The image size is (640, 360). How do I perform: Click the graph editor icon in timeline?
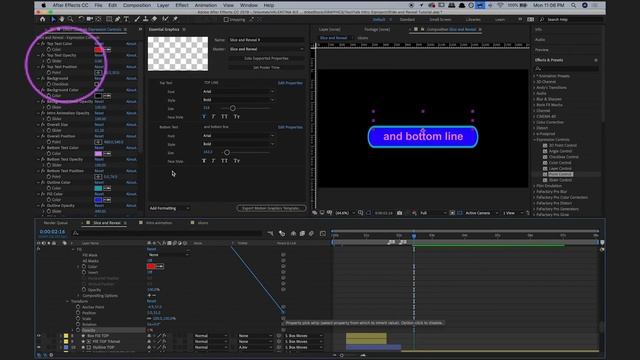323,233
